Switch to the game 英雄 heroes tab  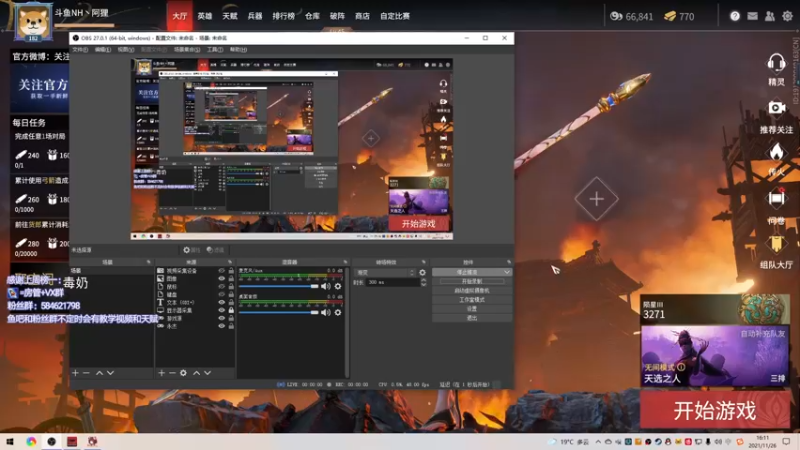(x=205, y=16)
